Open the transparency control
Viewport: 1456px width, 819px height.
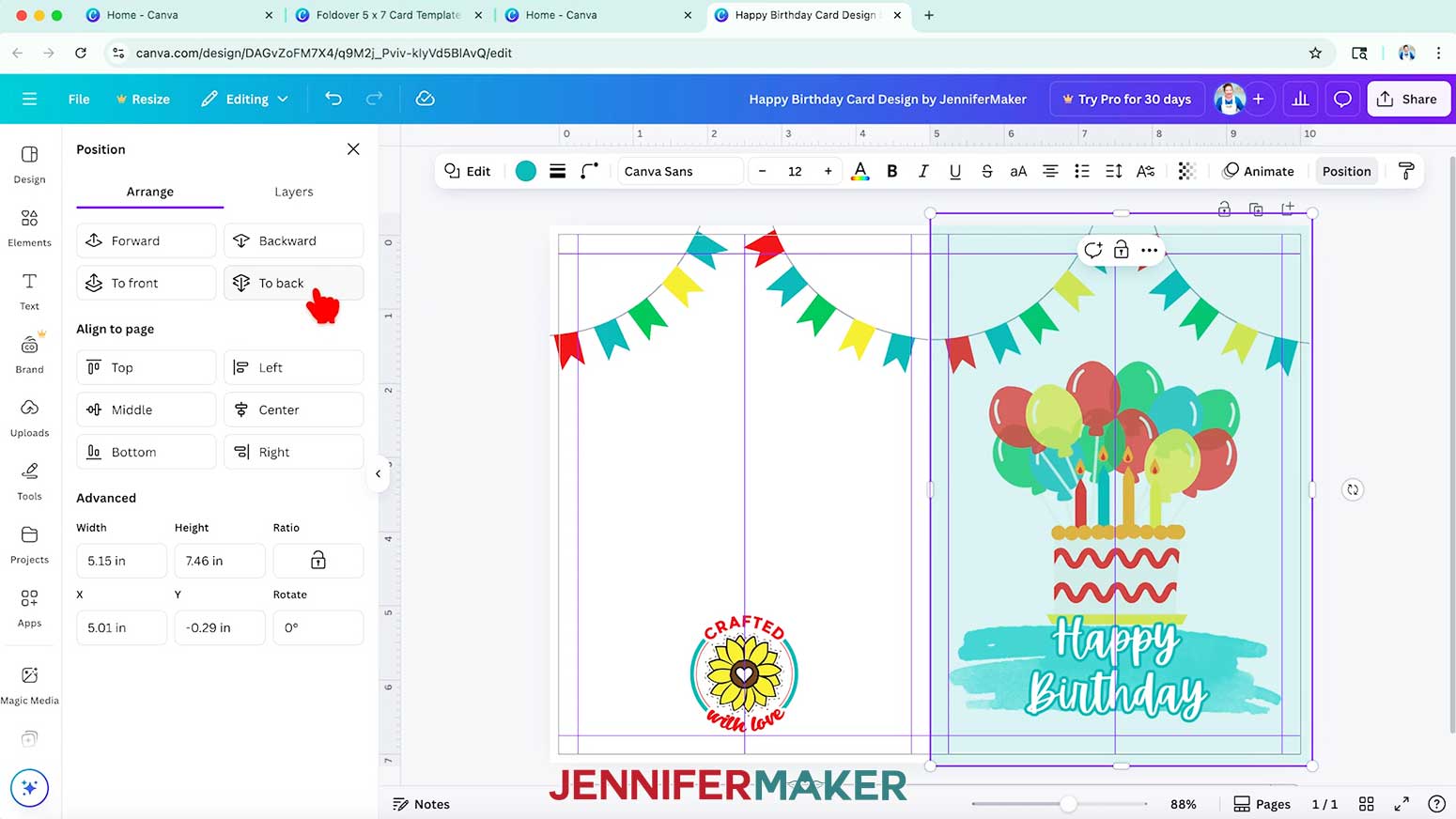coord(1186,171)
